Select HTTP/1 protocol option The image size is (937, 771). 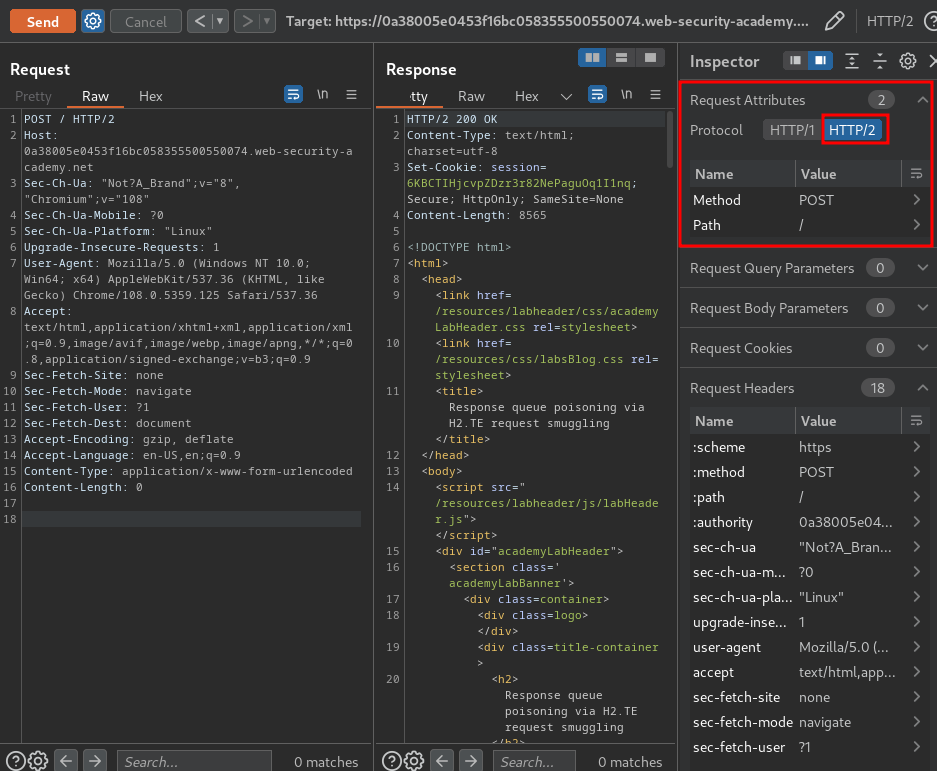pos(792,130)
